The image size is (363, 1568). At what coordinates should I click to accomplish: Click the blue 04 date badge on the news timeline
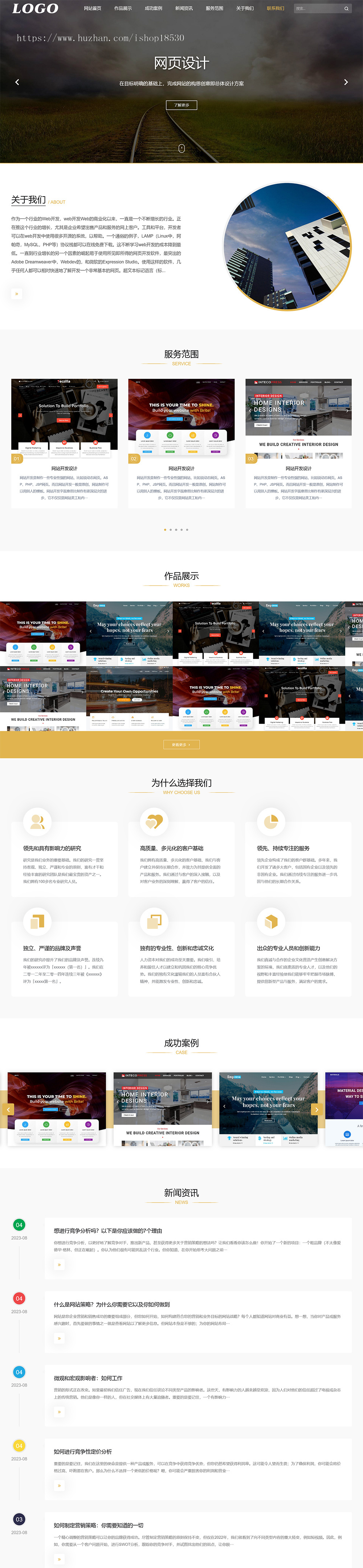(19, 1372)
